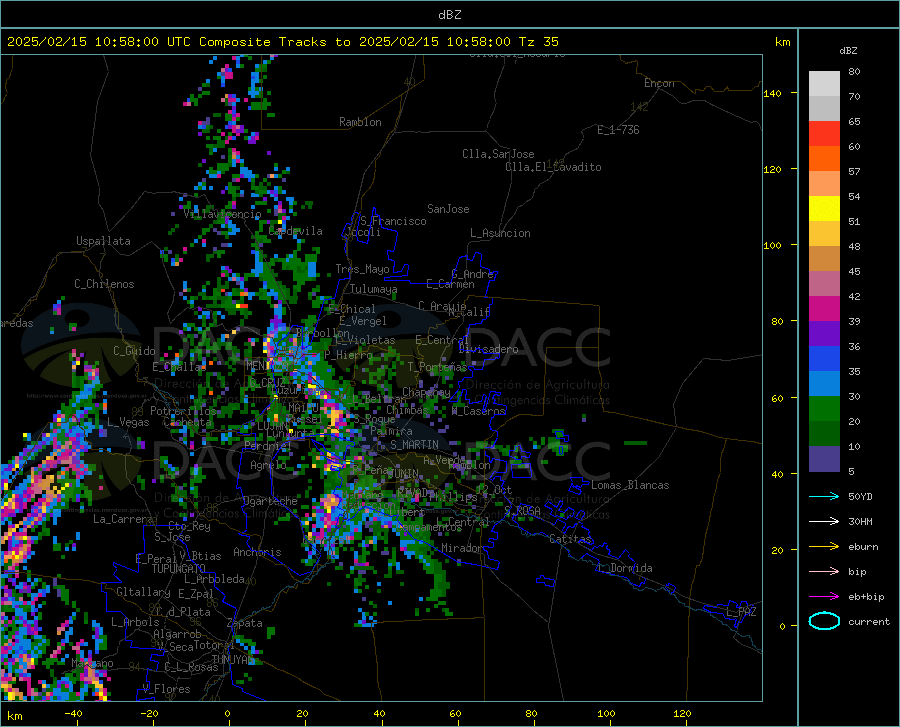Image resolution: width=900 pixels, height=727 pixels.
Task: Select the green 20-30 dBZ swatch
Action: (824, 409)
